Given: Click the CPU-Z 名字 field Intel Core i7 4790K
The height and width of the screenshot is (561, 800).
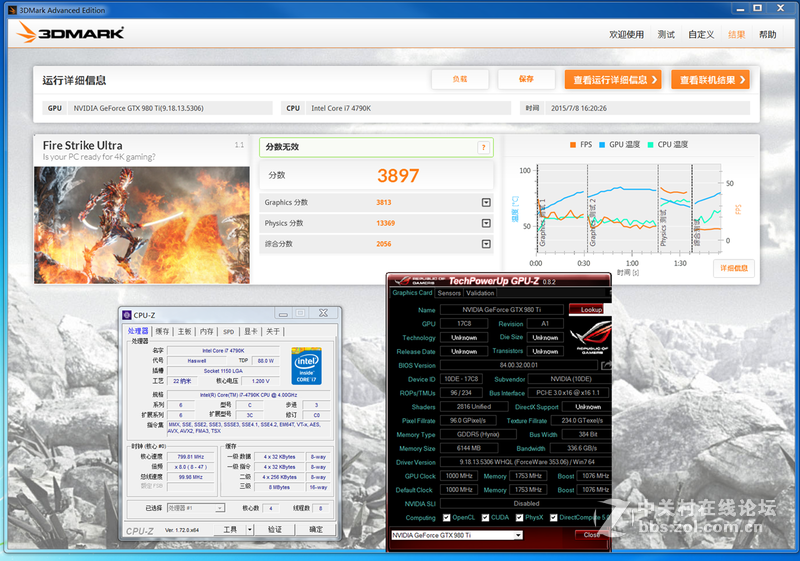Looking at the screenshot, I should (223, 351).
